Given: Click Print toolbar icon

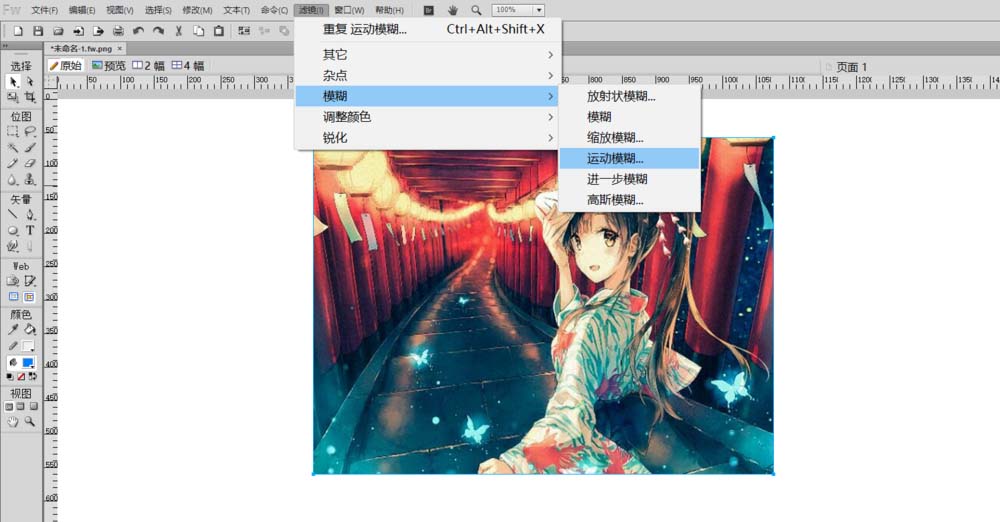Looking at the screenshot, I should click(x=118, y=31).
